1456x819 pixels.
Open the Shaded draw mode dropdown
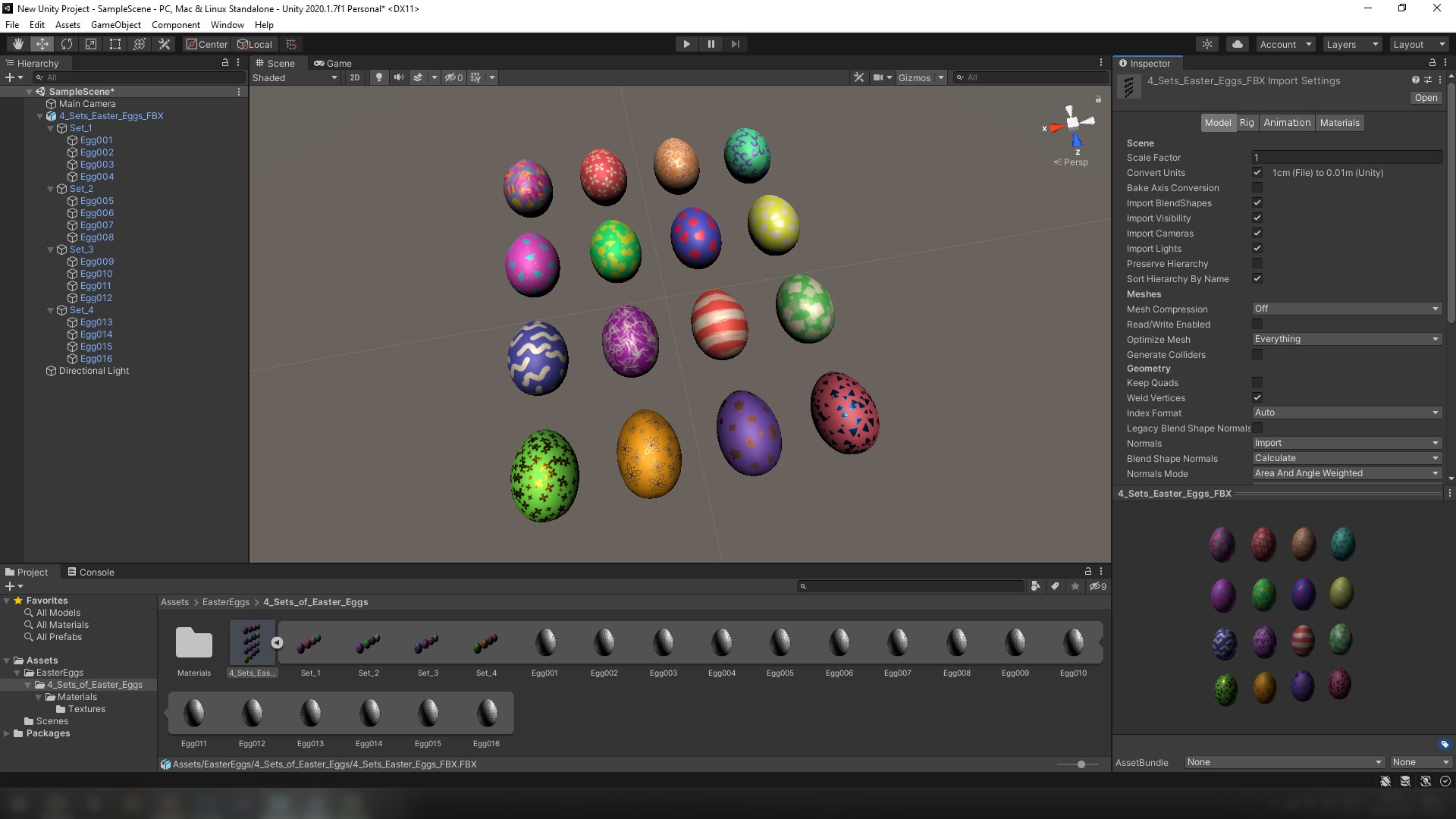point(295,77)
